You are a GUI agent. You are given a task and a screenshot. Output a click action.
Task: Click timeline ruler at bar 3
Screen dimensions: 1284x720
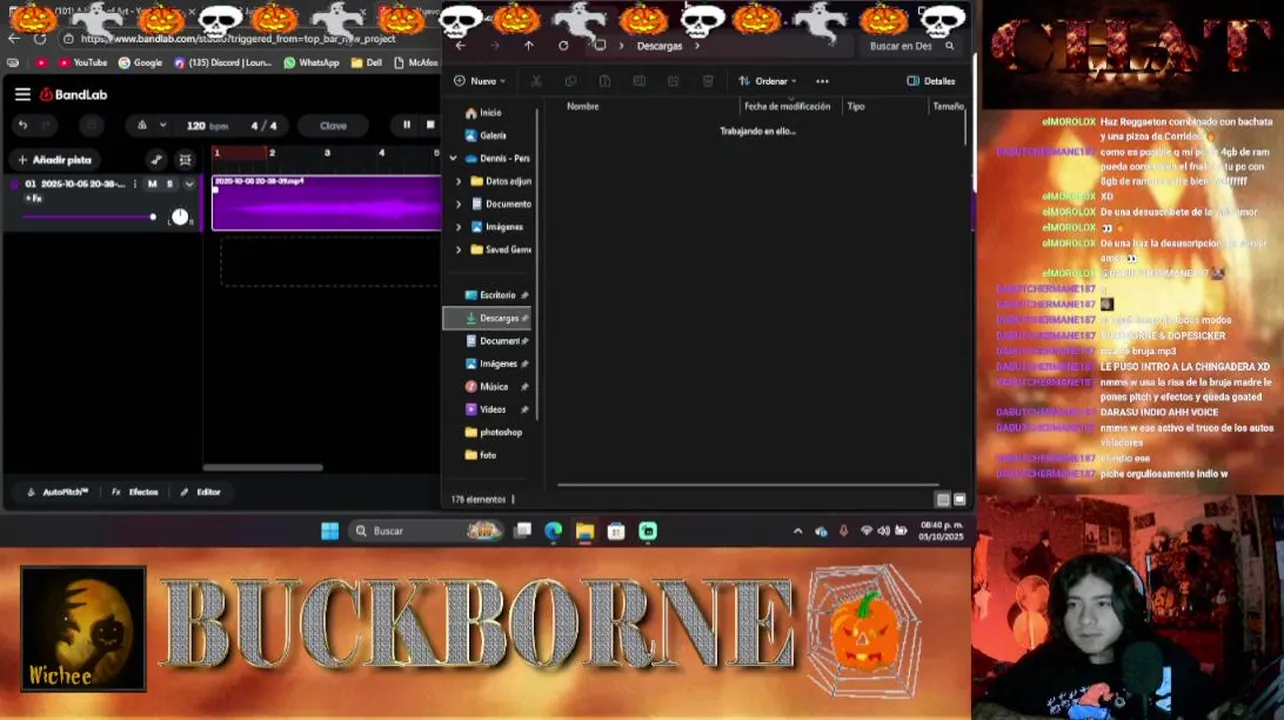point(327,153)
